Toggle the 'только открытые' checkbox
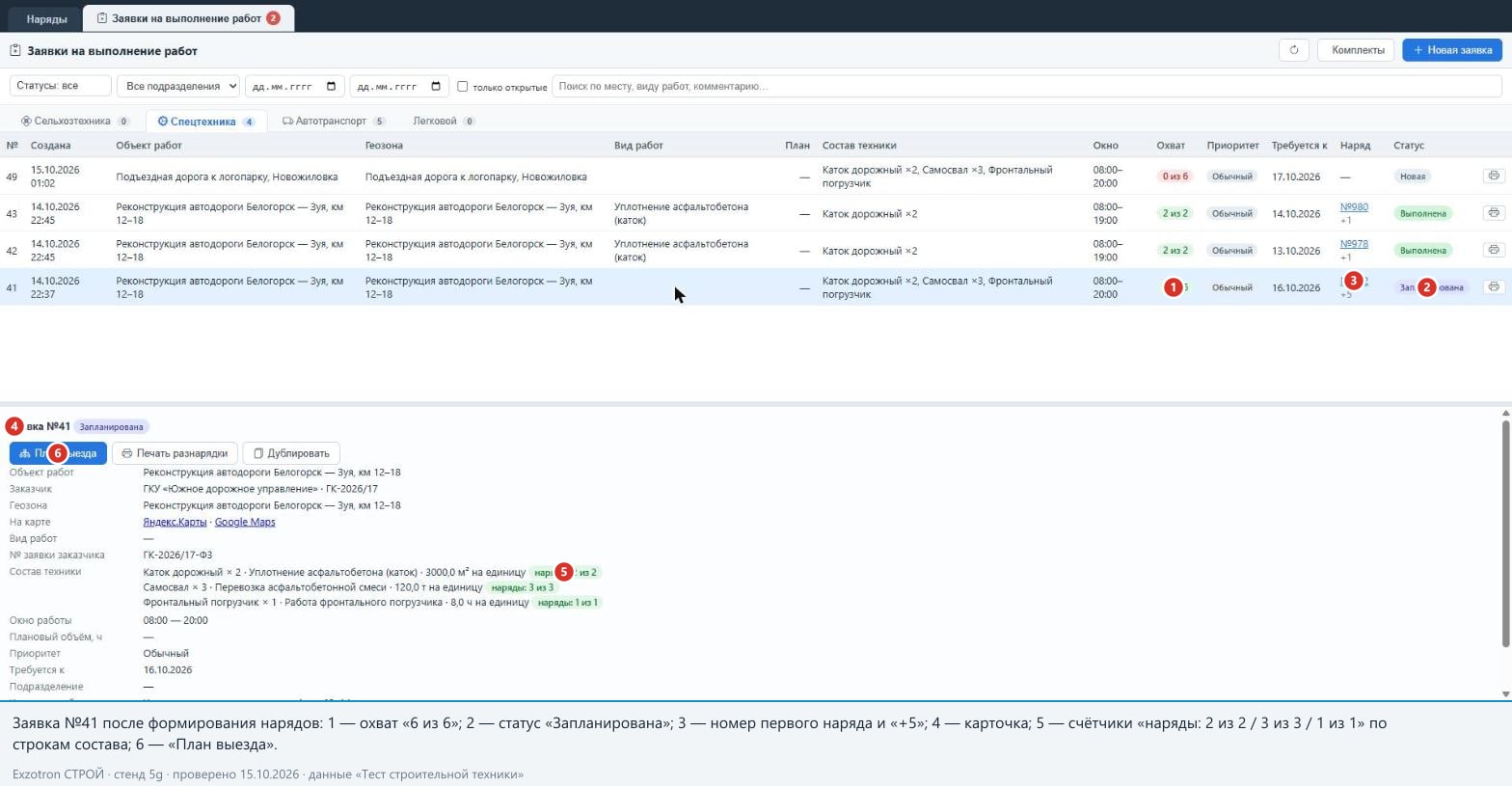Screen dimensions: 1512x786 tap(462, 86)
